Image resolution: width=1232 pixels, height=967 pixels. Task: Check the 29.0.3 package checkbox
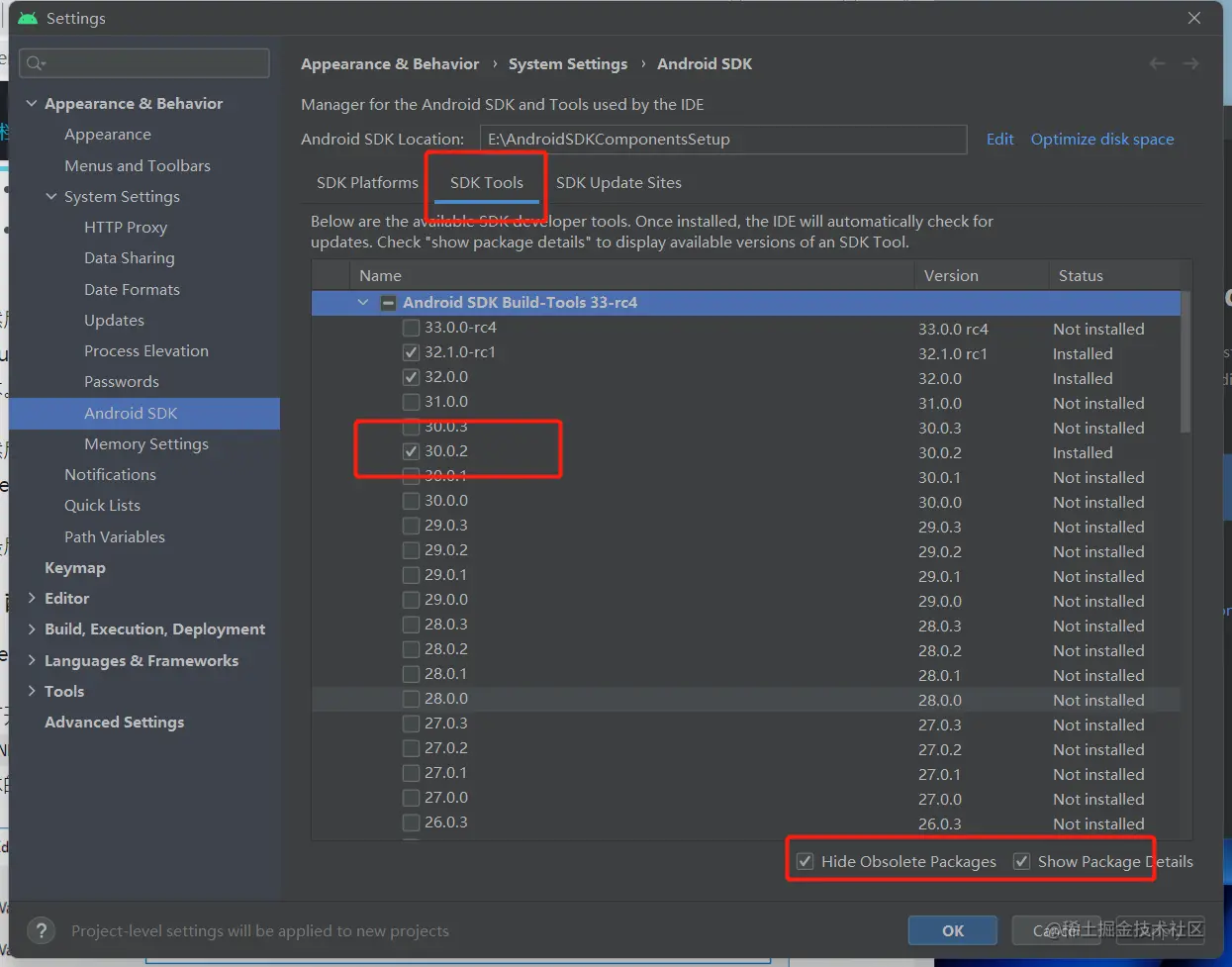[411, 526]
